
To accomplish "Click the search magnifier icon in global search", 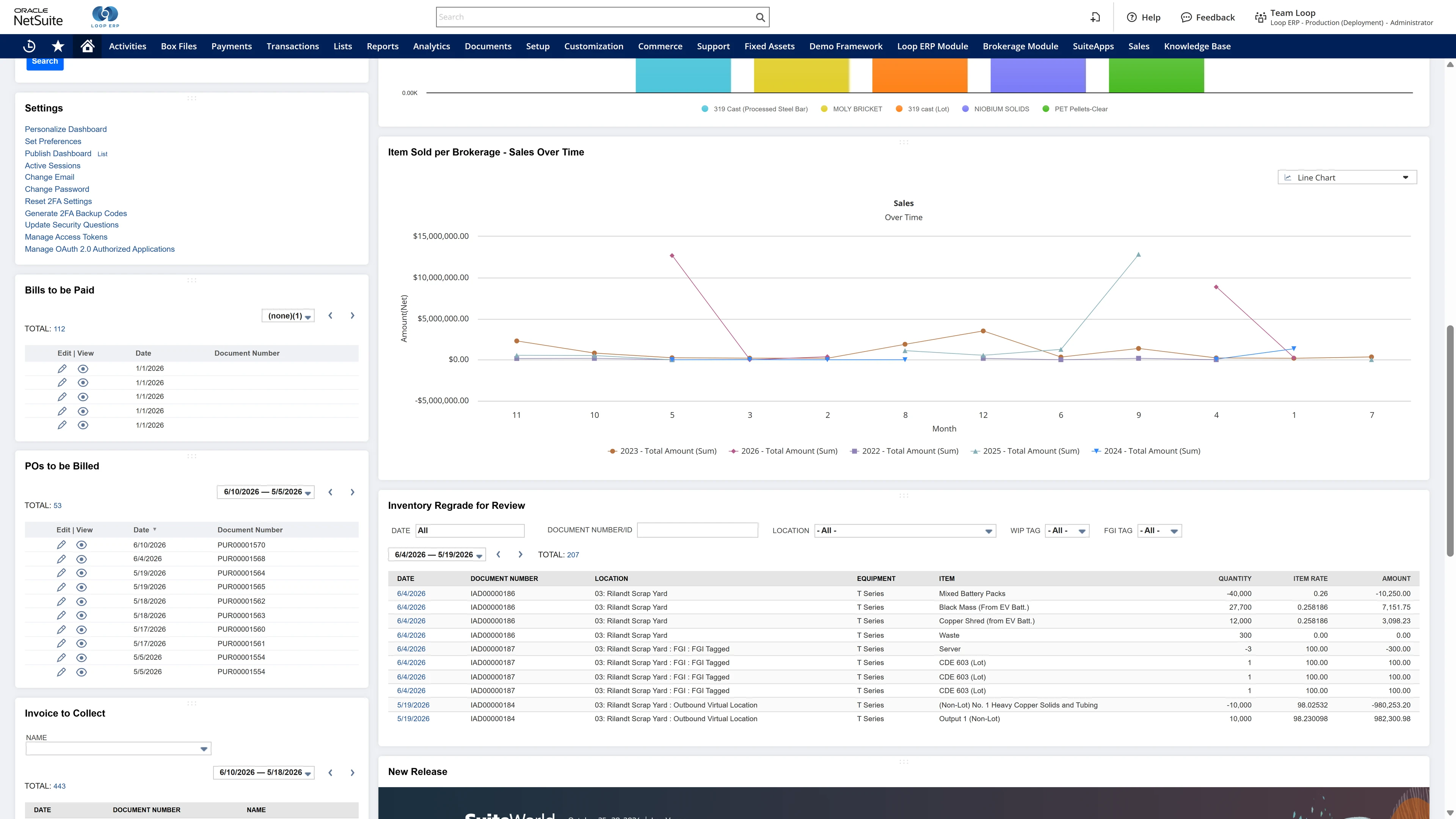I will [760, 17].
